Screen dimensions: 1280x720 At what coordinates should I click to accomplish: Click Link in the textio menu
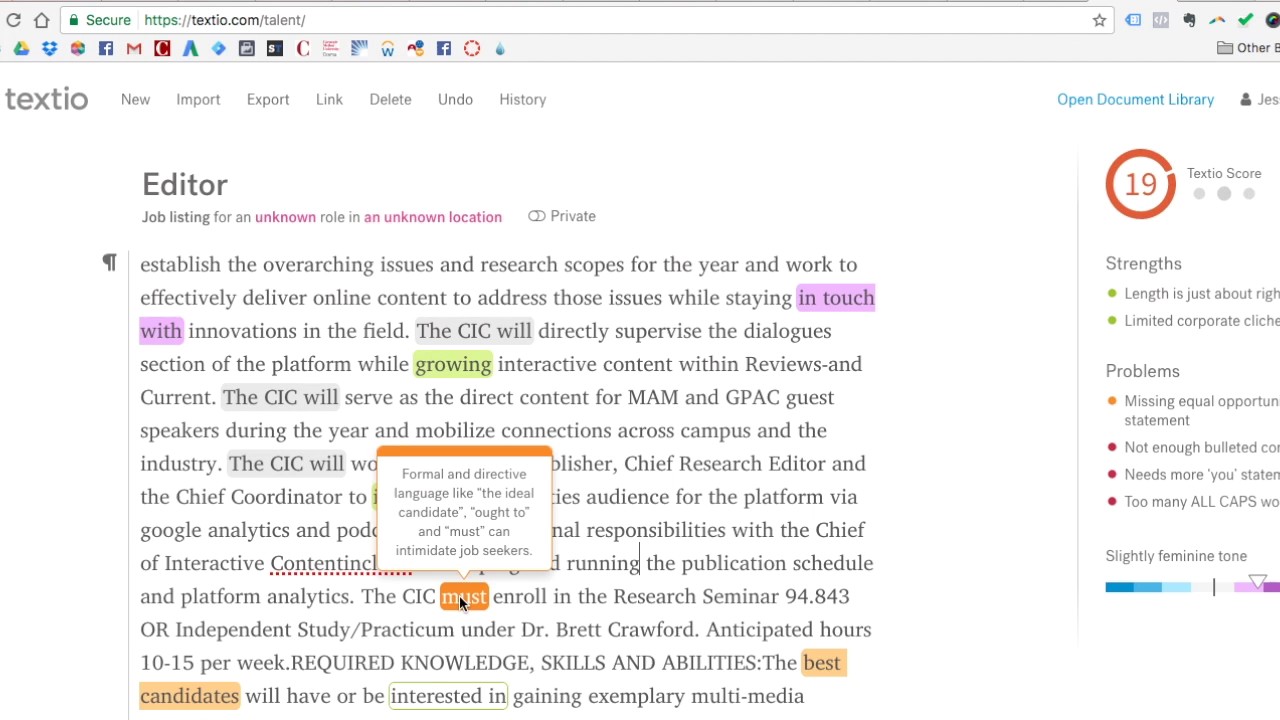pos(329,100)
